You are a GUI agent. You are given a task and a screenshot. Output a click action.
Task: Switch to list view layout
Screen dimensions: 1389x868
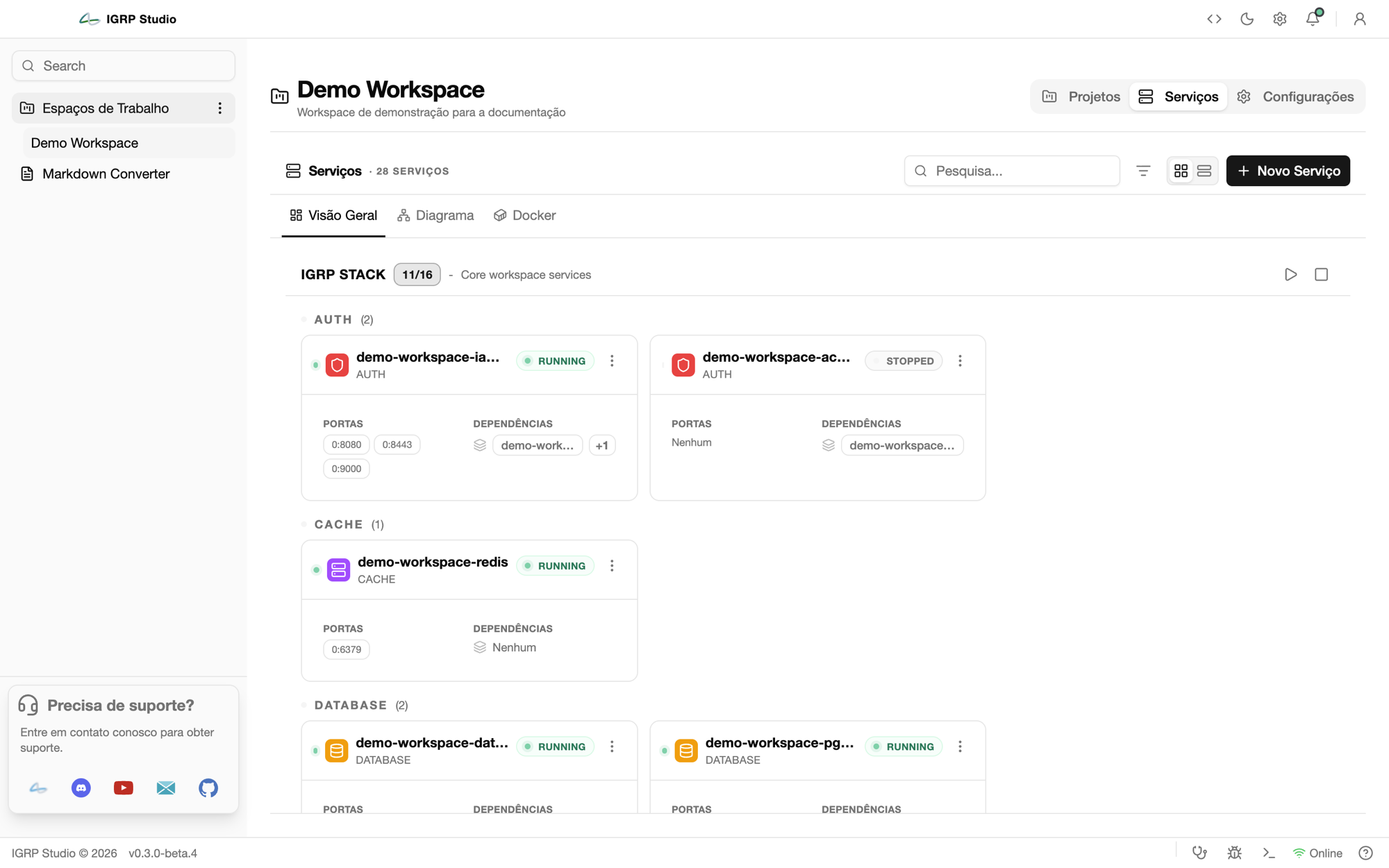pos(1204,171)
